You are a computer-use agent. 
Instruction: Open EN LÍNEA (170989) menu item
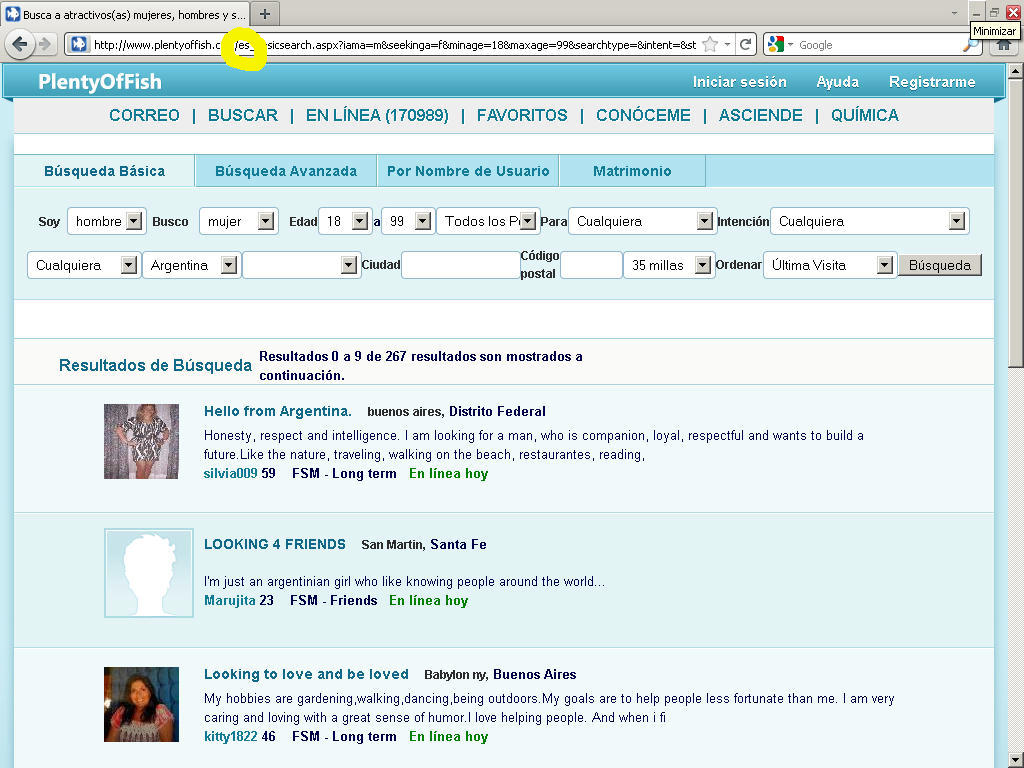[377, 115]
